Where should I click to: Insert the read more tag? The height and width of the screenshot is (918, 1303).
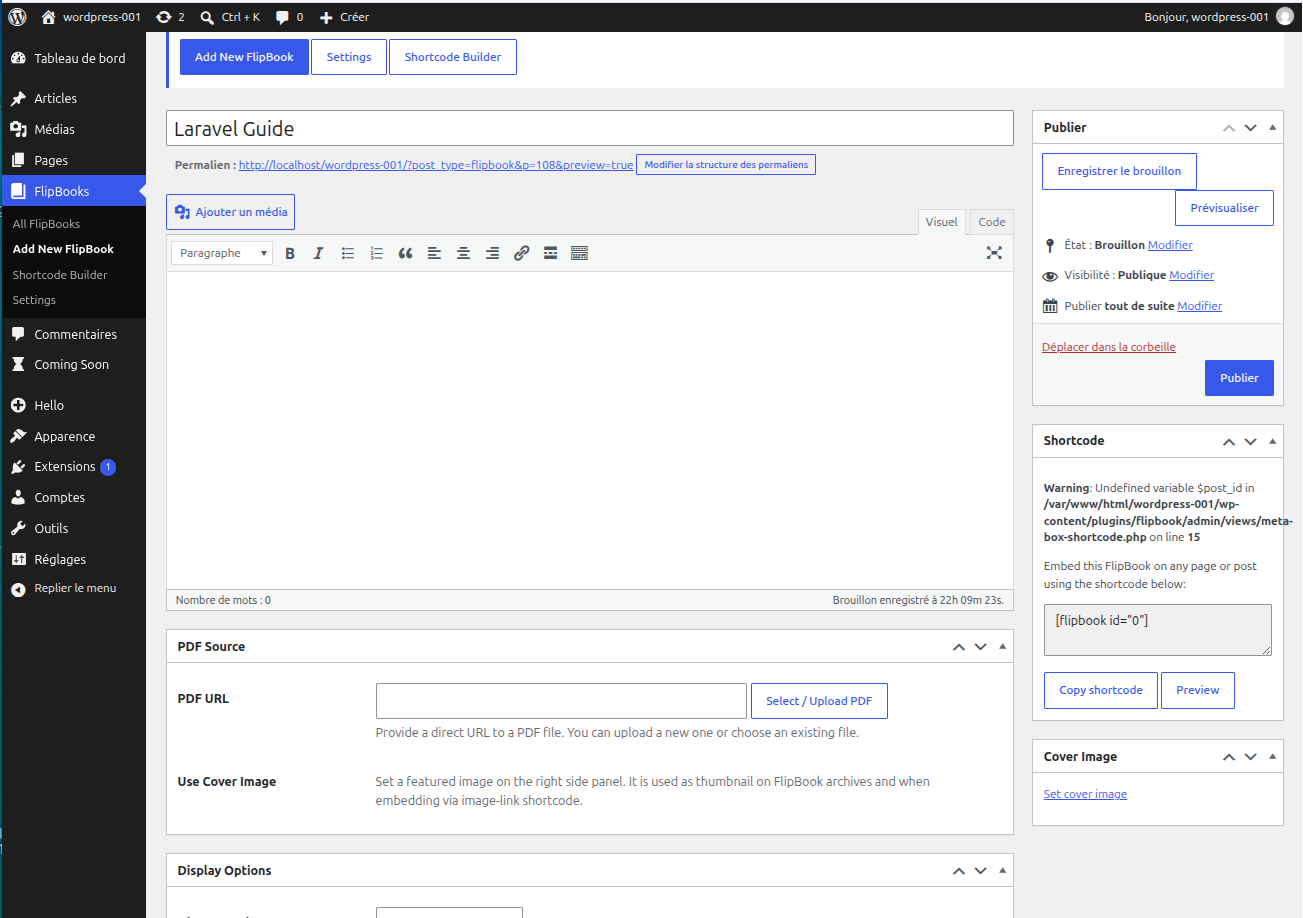pyautogui.click(x=550, y=254)
